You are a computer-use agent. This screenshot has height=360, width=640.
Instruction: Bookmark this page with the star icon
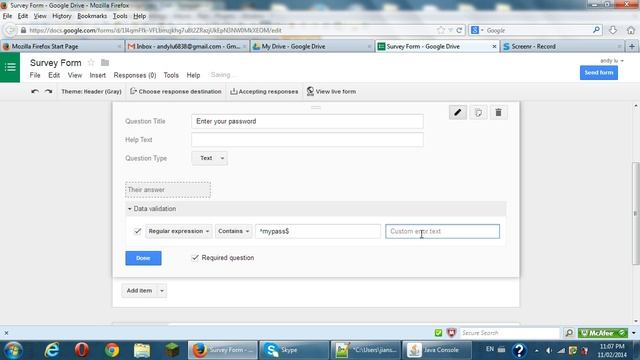click(x=441, y=30)
